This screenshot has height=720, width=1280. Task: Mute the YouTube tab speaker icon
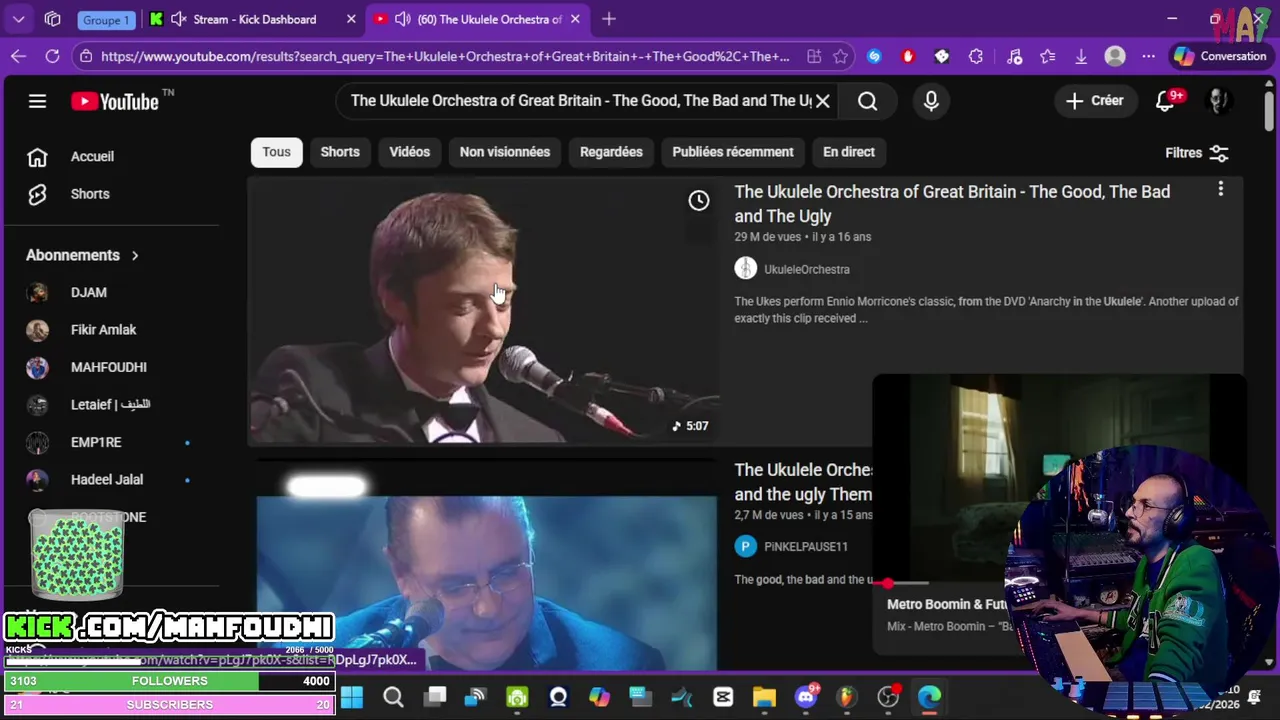pyautogui.click(x=402, y=19)
